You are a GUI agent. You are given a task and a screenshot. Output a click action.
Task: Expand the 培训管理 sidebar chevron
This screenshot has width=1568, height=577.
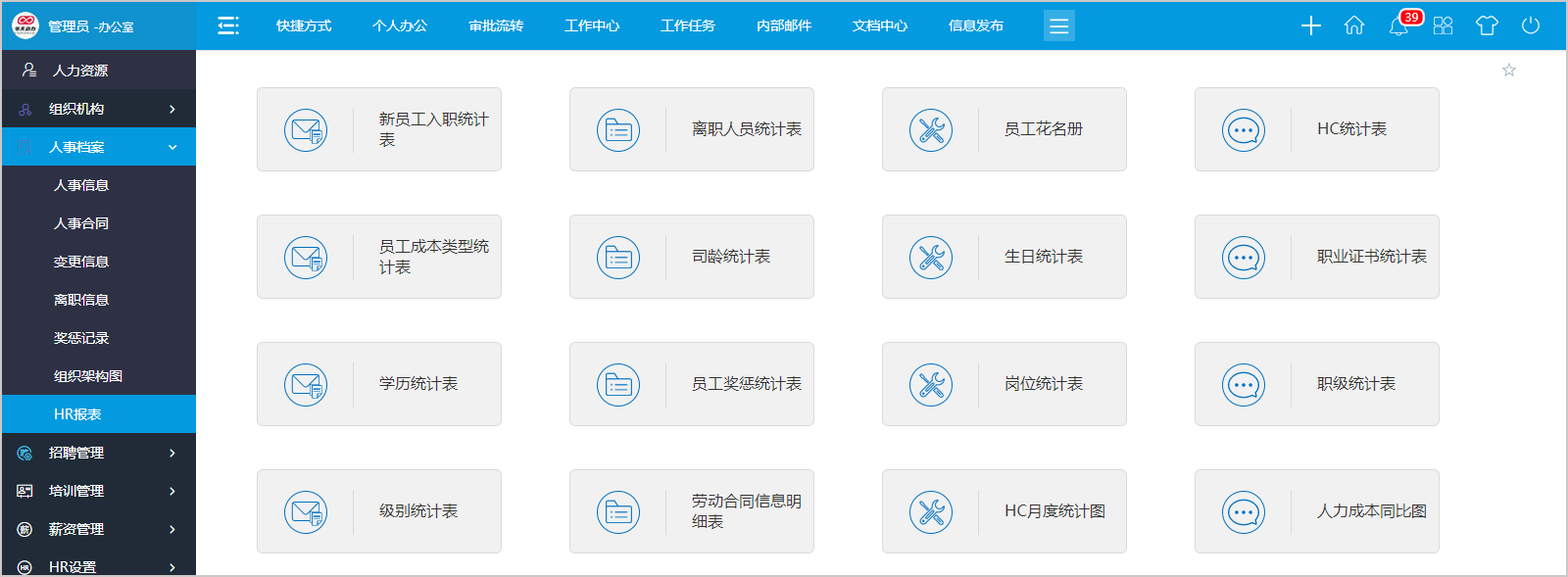click(x=172, y=491)
